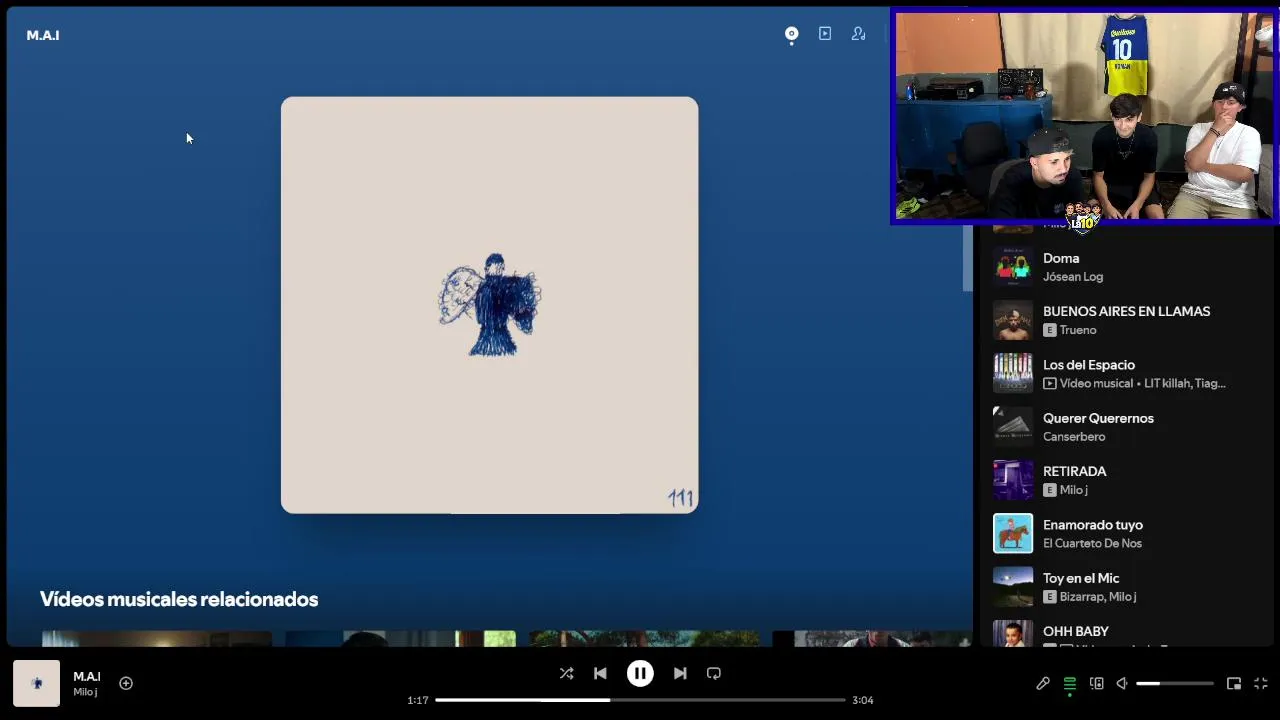Play Toy en el Mic from queue
Image resolution: width=1280 pixels, height=720 pixels.
(1126, 587)
